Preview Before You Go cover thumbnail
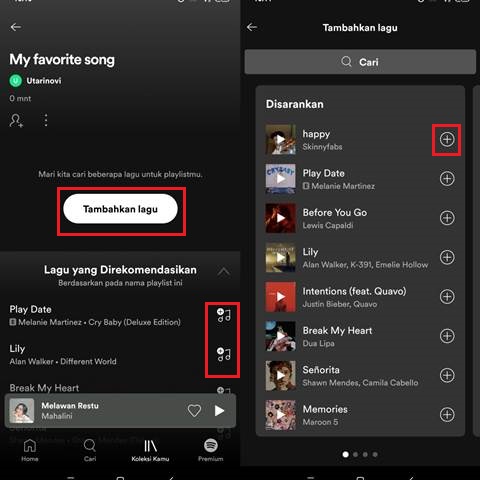Viewport: 480px width, 480px height. pos(281,218)
